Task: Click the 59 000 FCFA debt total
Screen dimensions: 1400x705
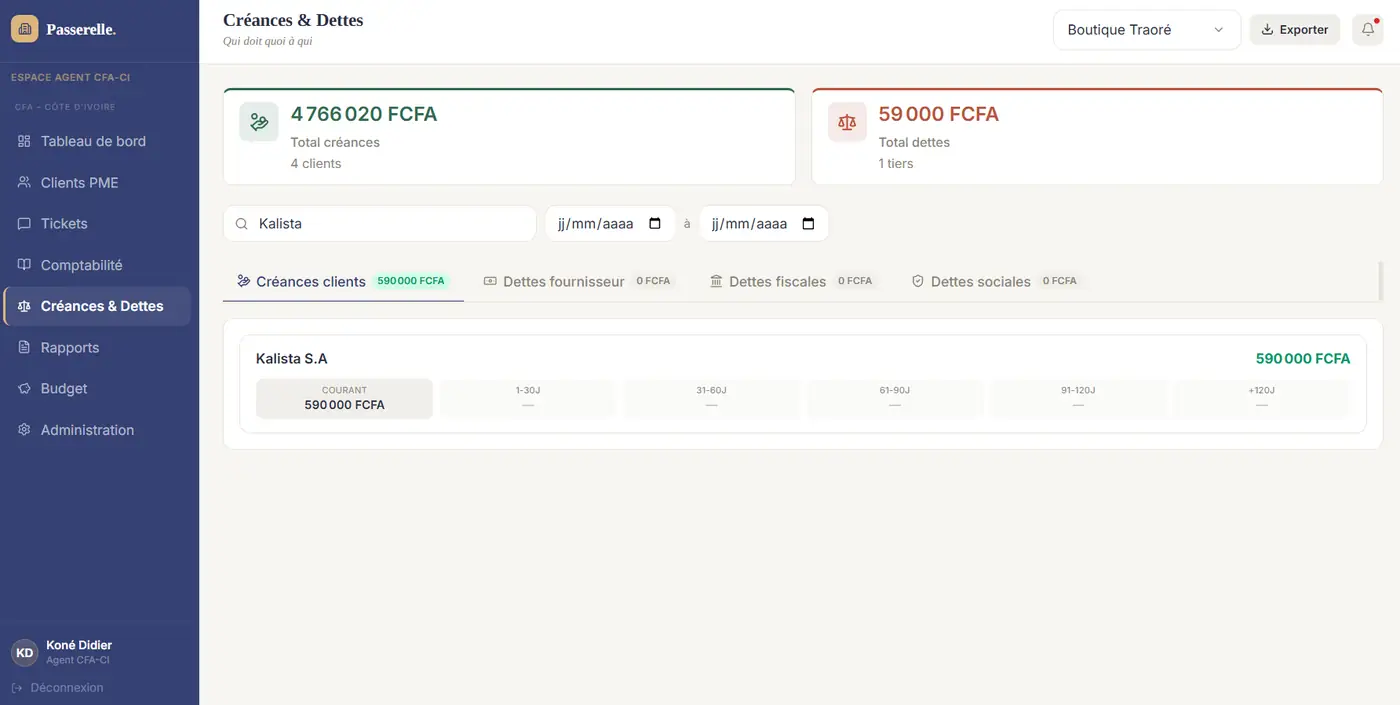Action: (939, 114)
